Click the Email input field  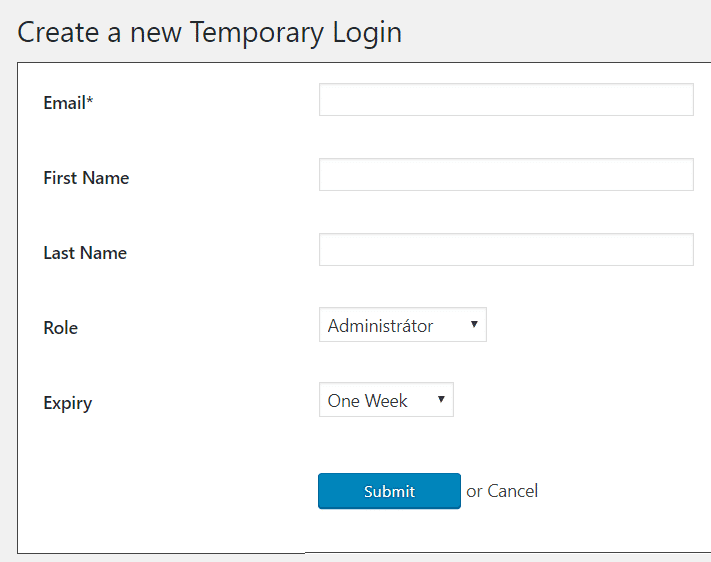coord(506,100)
